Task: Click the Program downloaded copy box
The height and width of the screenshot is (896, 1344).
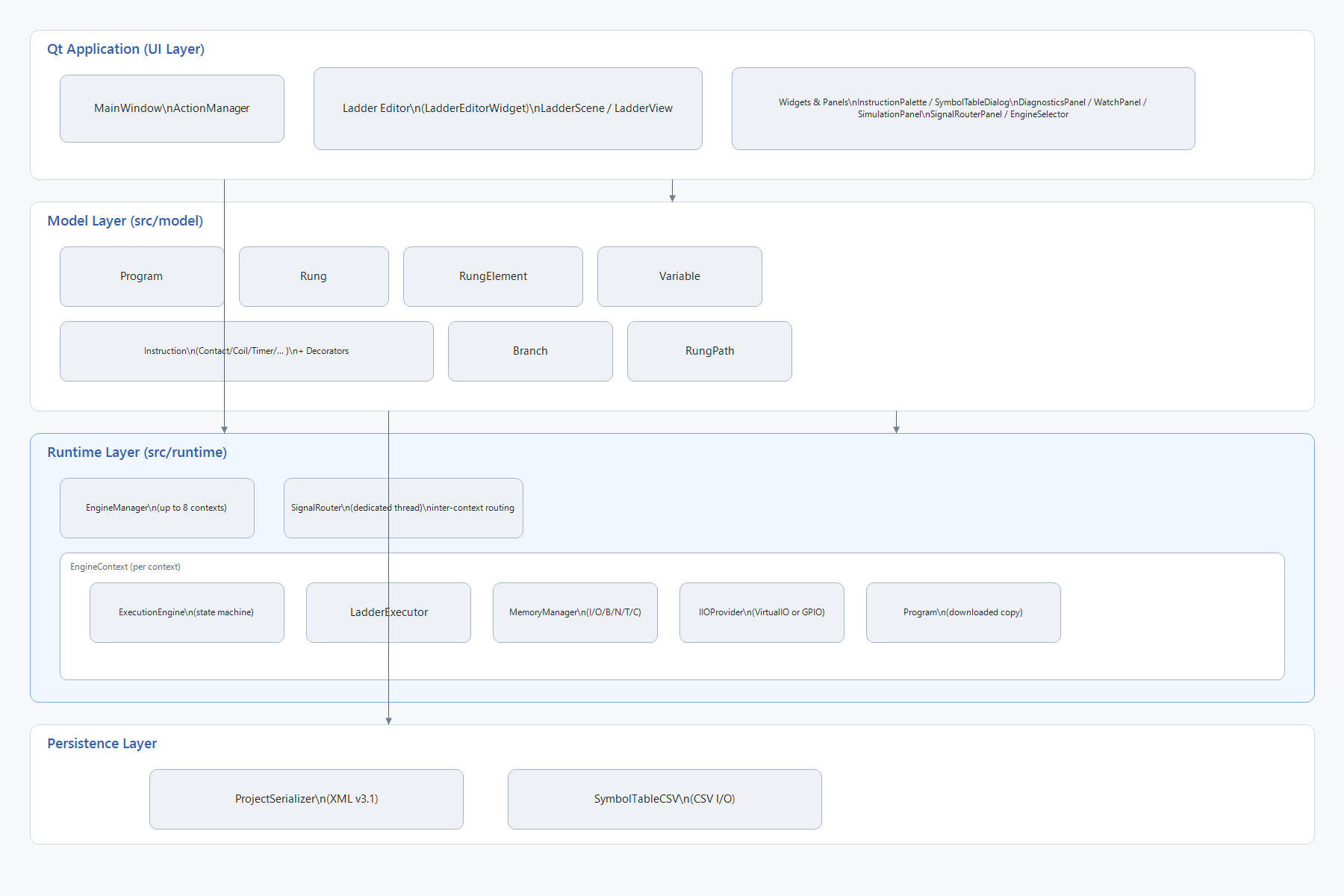Action: (963, 612)
